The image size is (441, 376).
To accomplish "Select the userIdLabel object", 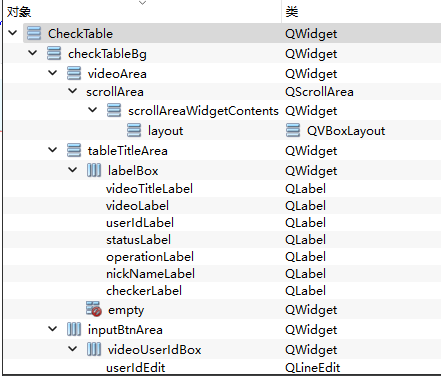I will pos(140,223).
